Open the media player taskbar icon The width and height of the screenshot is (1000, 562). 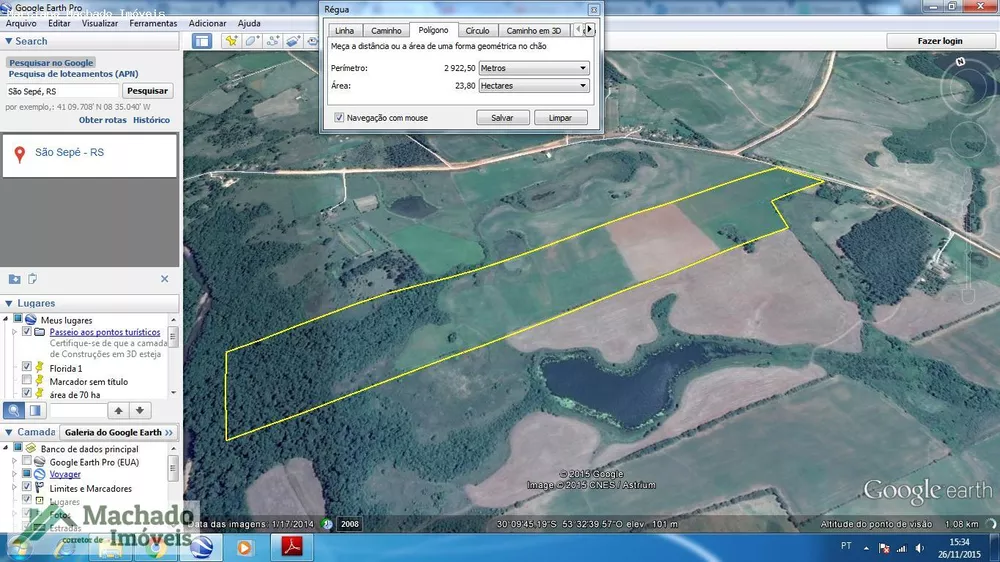tap(244, 547)
